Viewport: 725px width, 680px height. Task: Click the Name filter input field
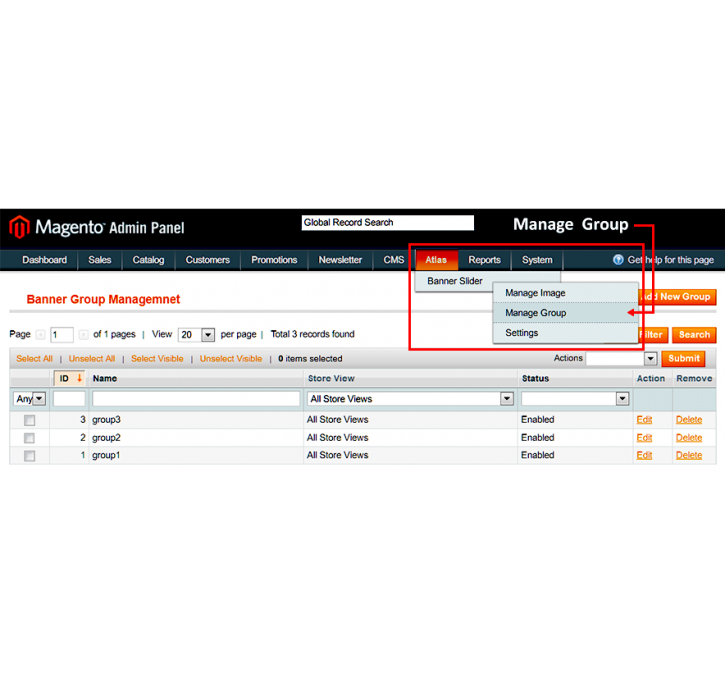coord(196,398)
